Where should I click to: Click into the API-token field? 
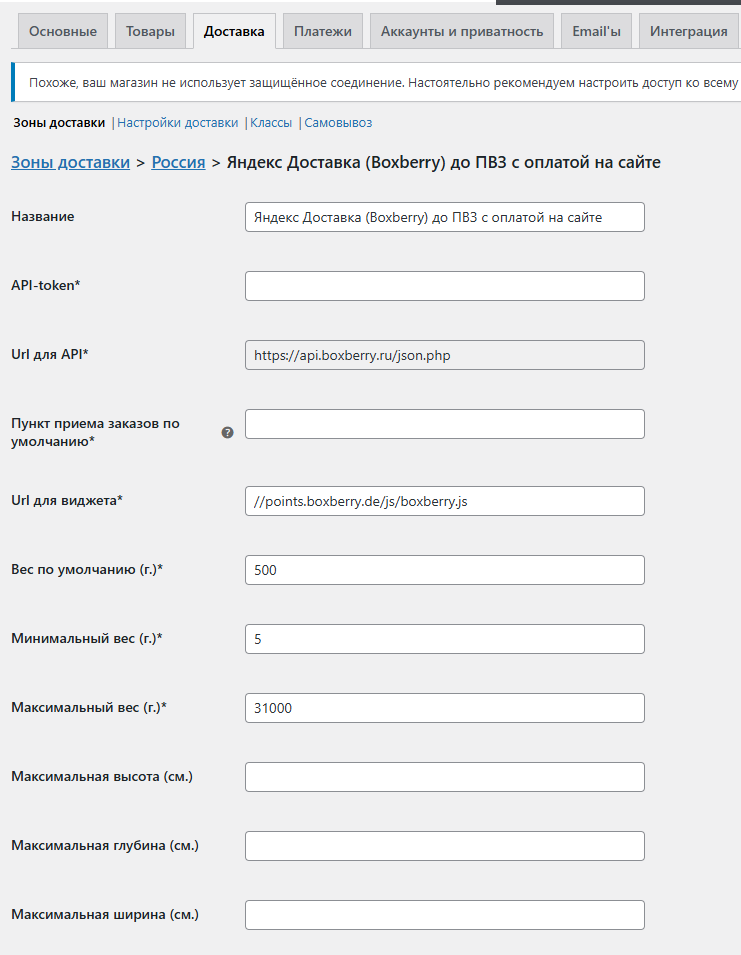[444, 286]
